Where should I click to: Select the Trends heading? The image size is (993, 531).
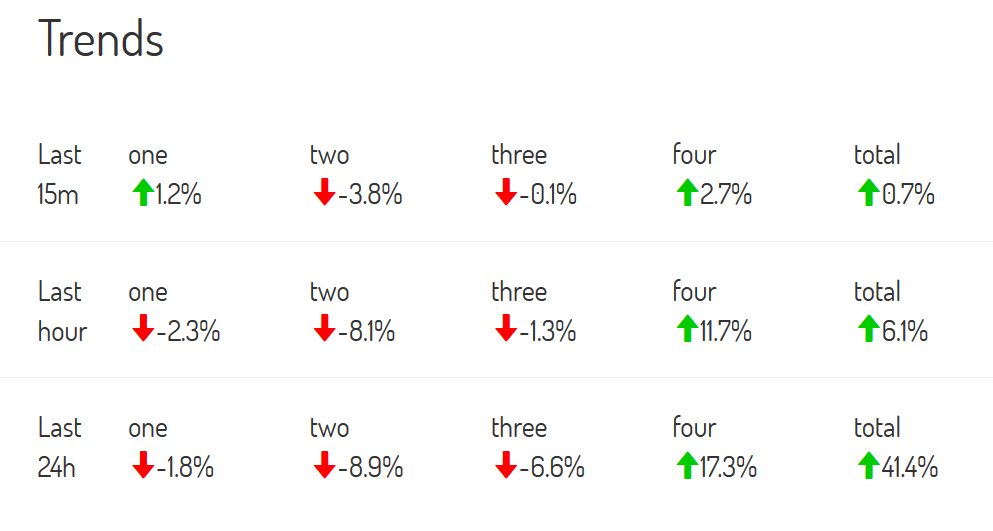click(x=101, y=39)
